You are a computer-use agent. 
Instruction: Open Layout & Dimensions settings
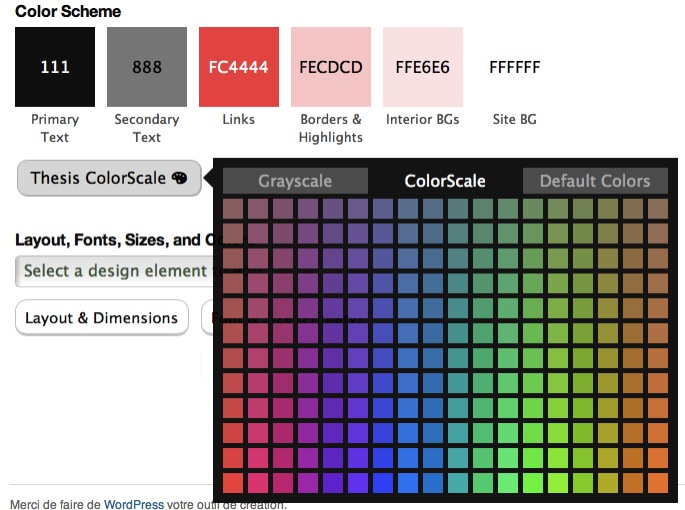click(x=101, y=318)
